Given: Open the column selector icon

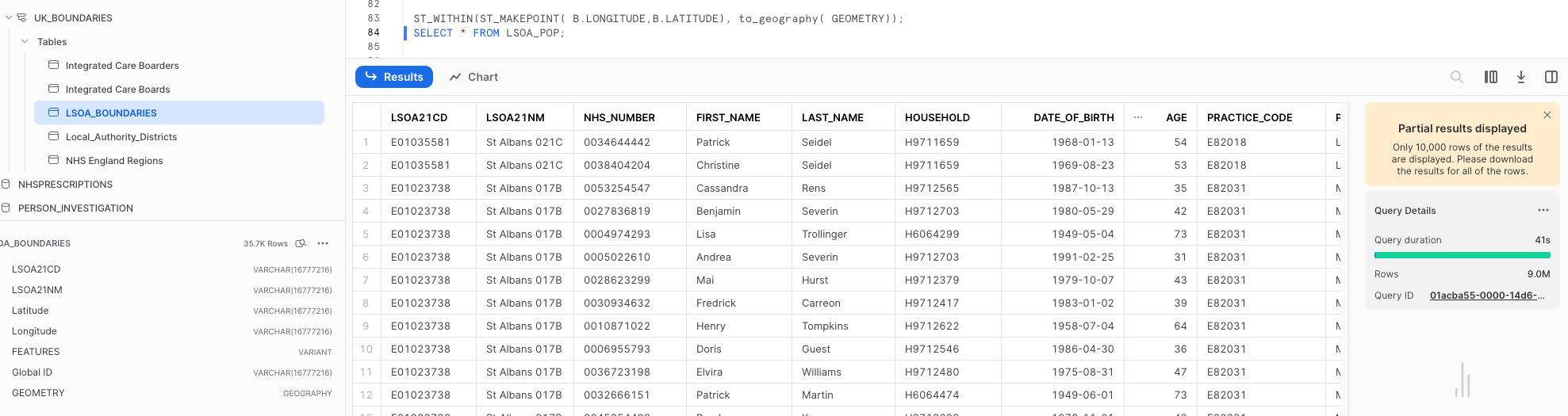Looking at the screenshot, I should point(1491,77).
